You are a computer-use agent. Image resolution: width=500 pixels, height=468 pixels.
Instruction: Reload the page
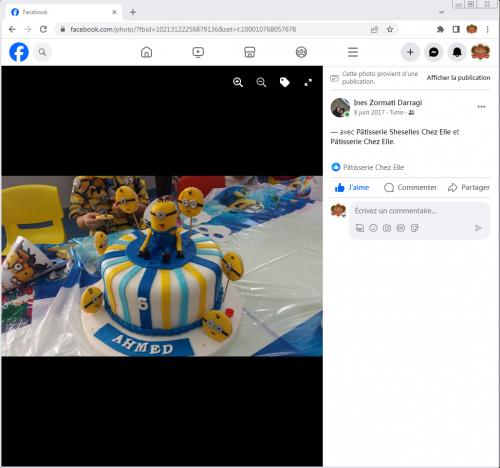pos(43,29)
